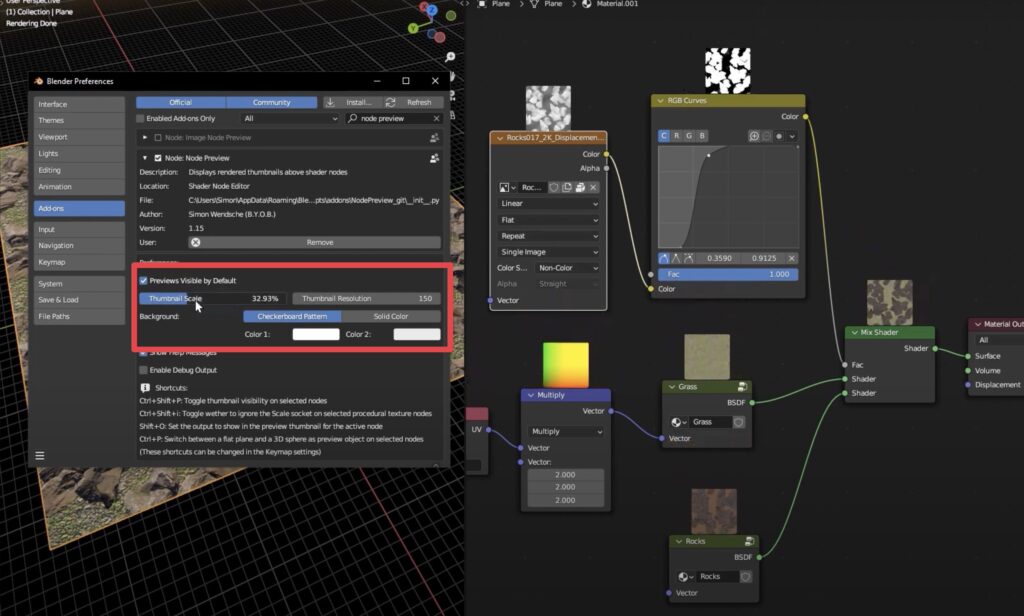
Task: Open the Single Image source dropdown
Action: (x=549, y=252)
